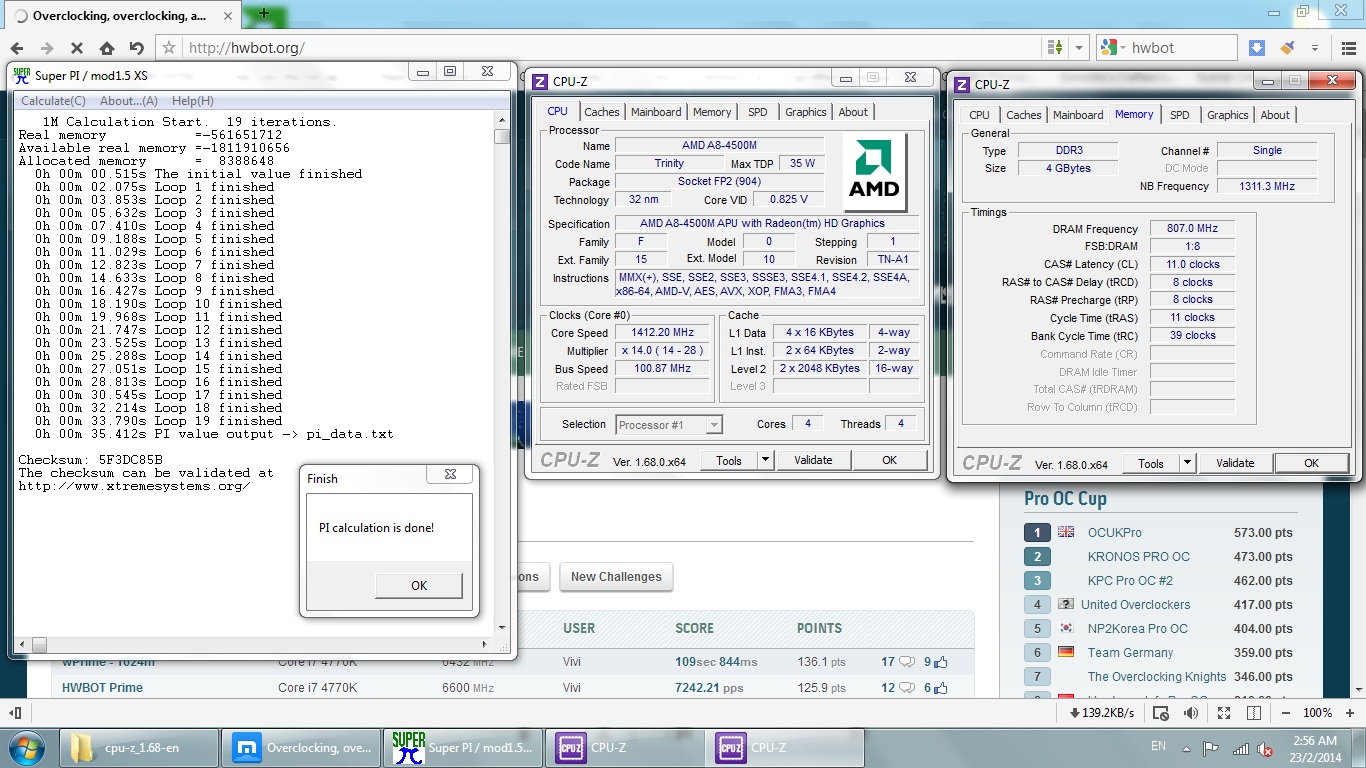Image resolution: width=1366 pixels, height=768 pixels.
Task: Switch to About tab in left CPU-Z window
Action: (853, 112)
